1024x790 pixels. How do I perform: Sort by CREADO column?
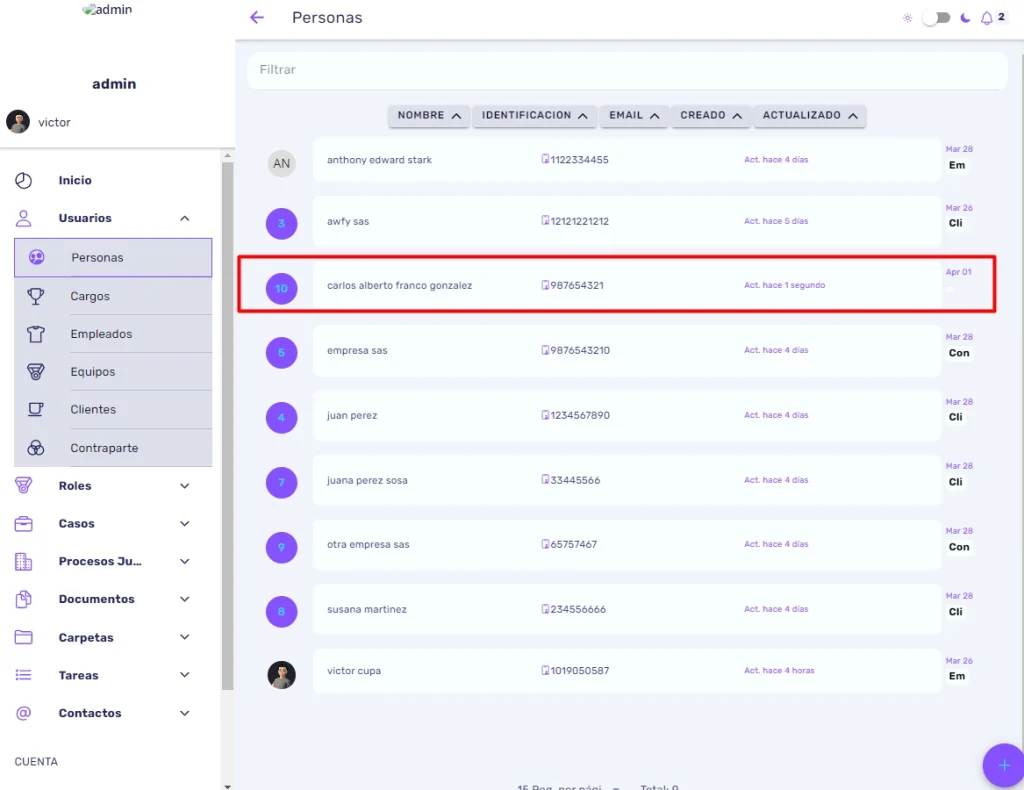[x=711, y=116]
